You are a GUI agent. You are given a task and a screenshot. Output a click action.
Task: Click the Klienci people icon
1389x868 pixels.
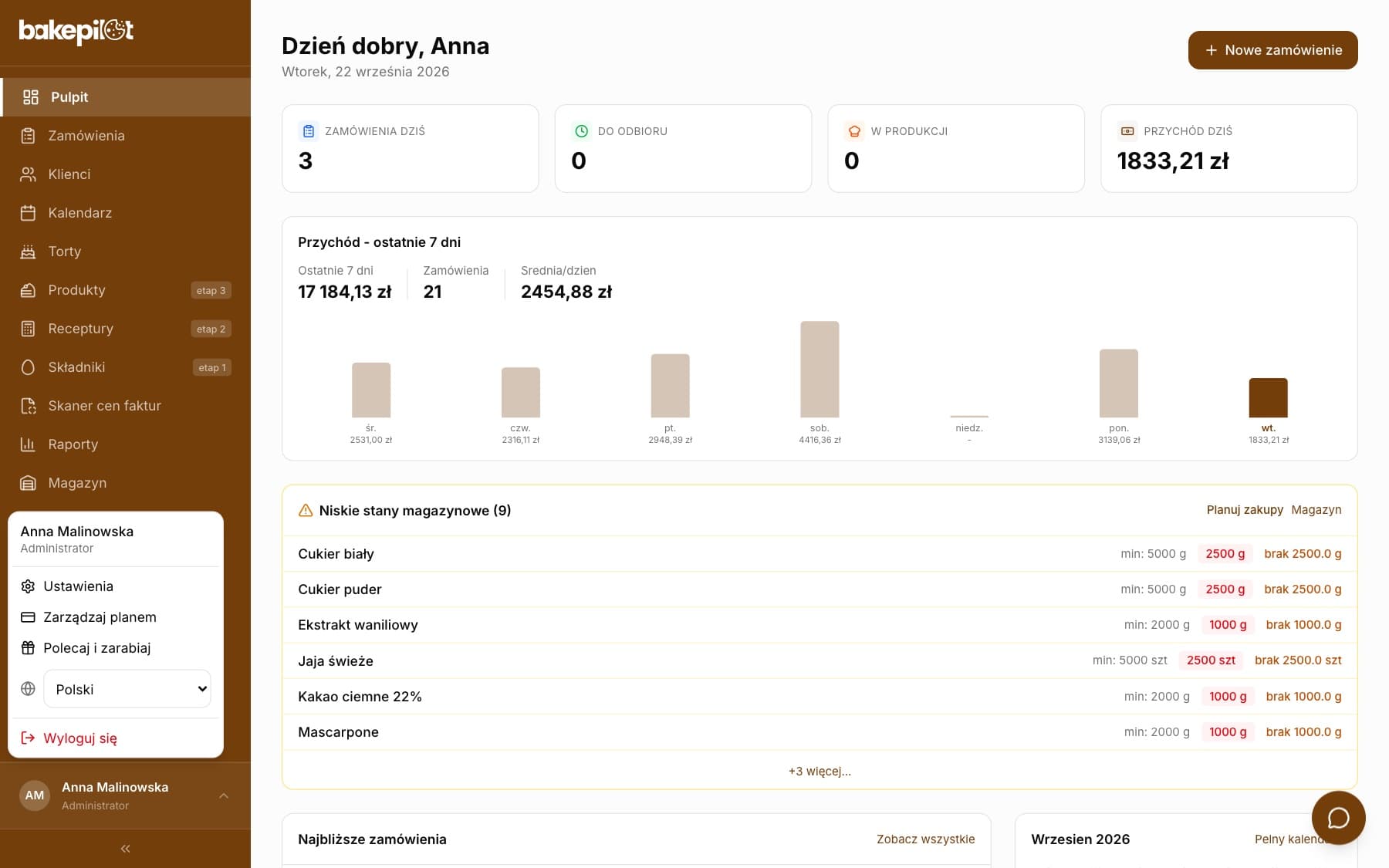pos(28,174)
